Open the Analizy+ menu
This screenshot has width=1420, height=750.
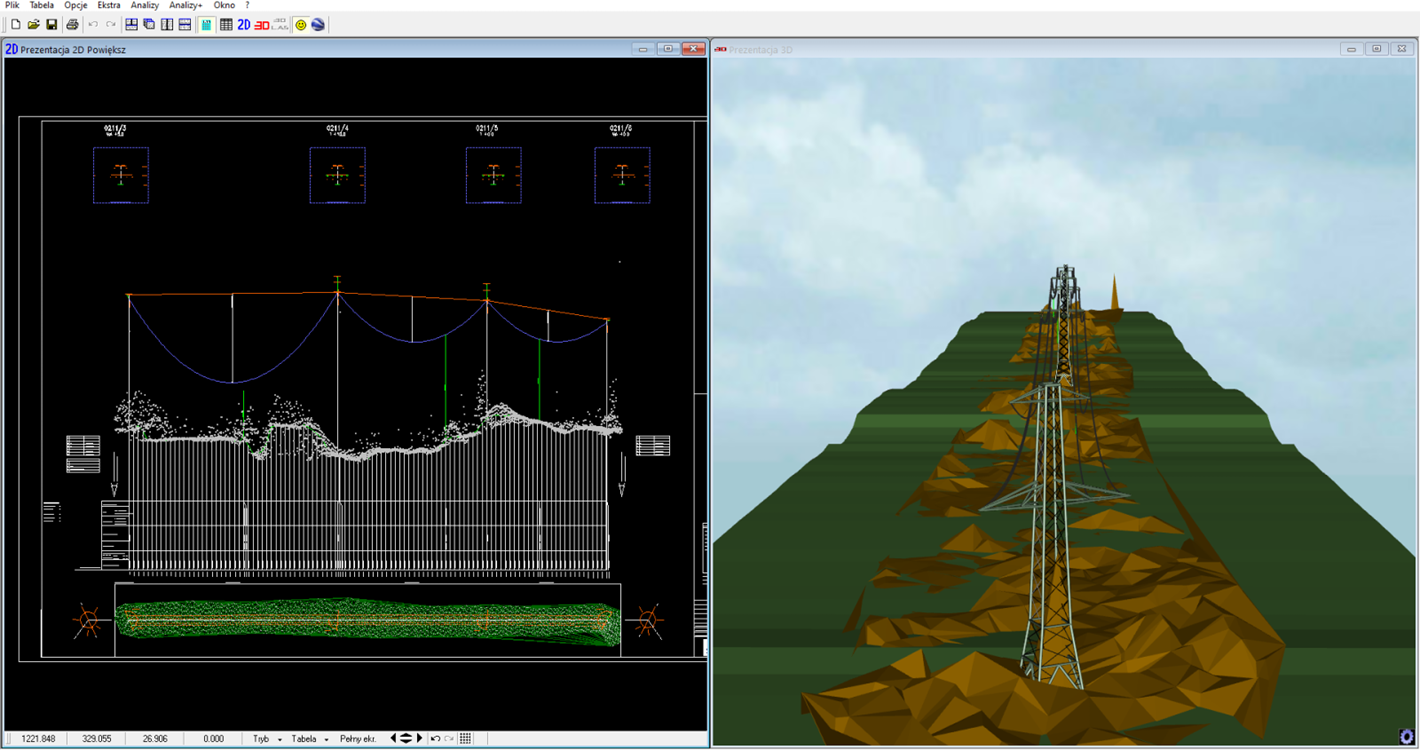pos(185,5)
